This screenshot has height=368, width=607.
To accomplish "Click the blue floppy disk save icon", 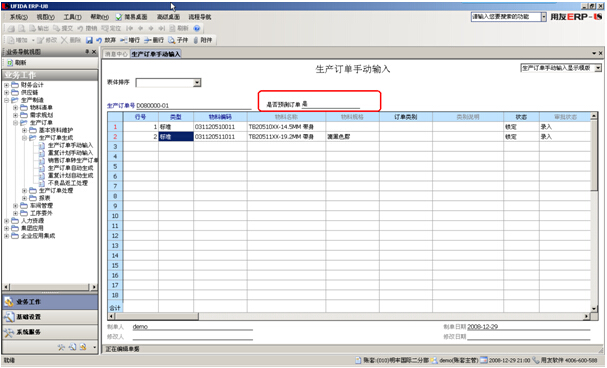I will click(89, 40).
